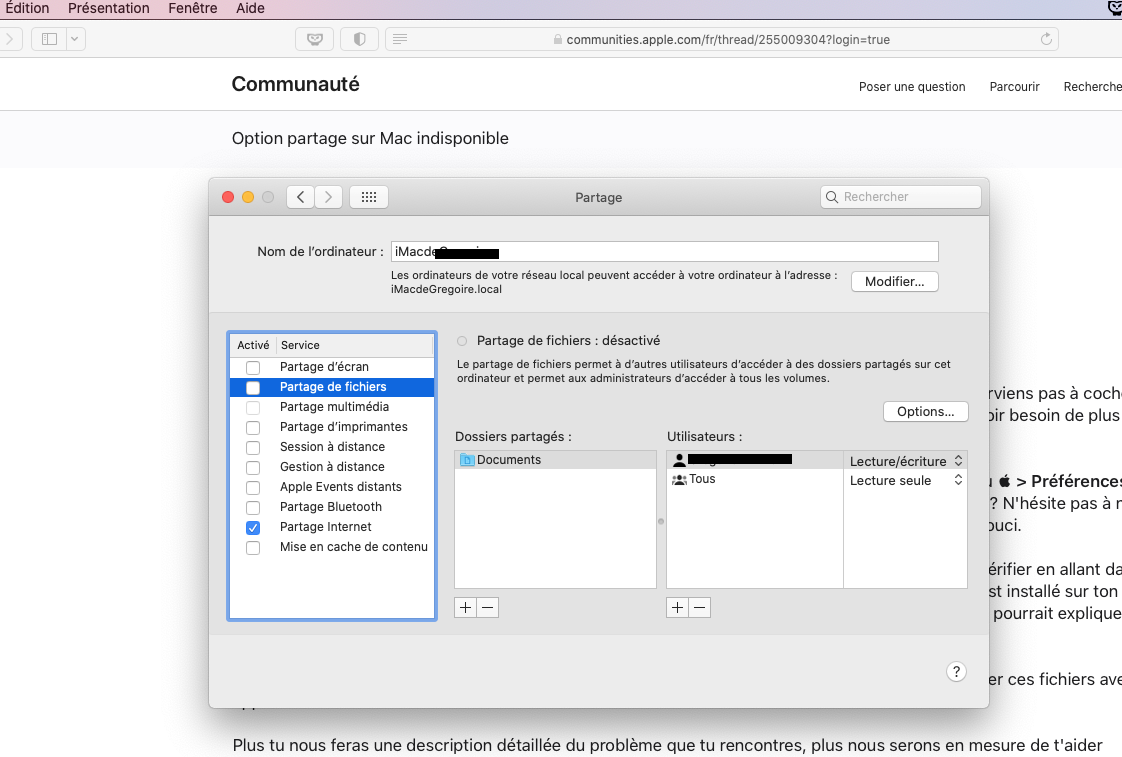This screenshot has height=757, width=1122.
Task: Enable Partage de fichiers checkbox
Action: (253, 388)
